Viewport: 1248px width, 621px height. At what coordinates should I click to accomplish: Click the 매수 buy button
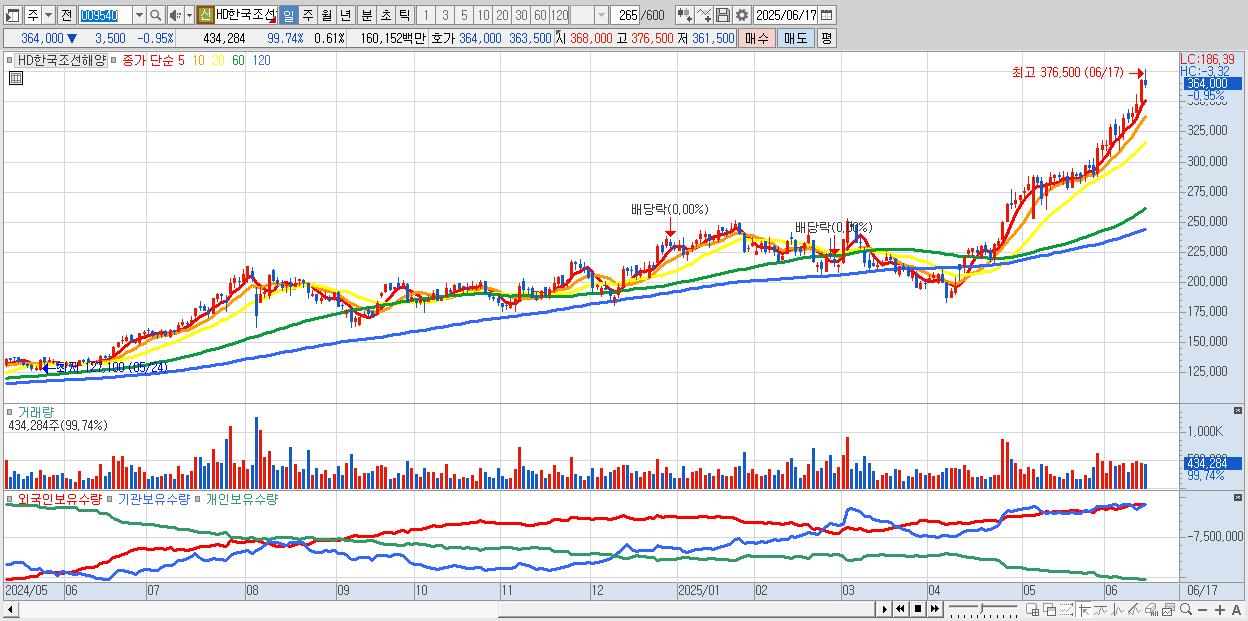point(757,38)
